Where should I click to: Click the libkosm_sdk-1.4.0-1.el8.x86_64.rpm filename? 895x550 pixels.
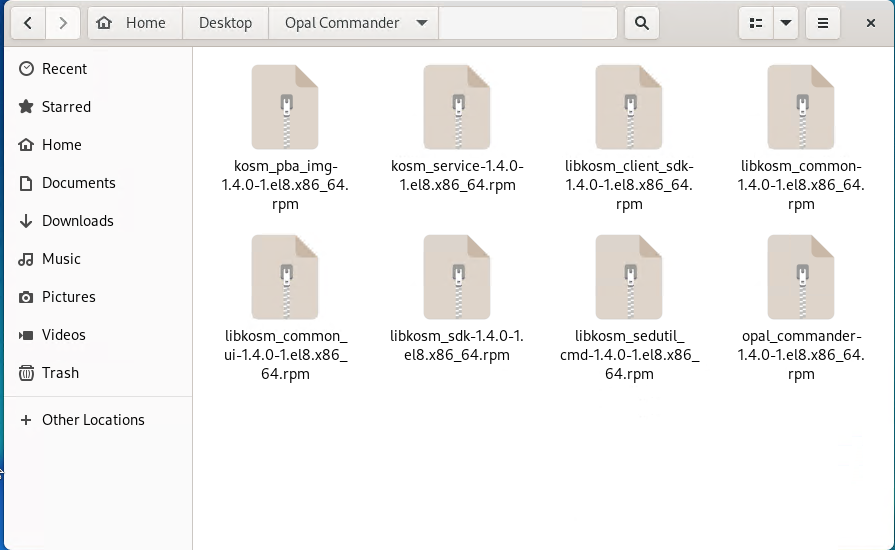coord(457,345)
